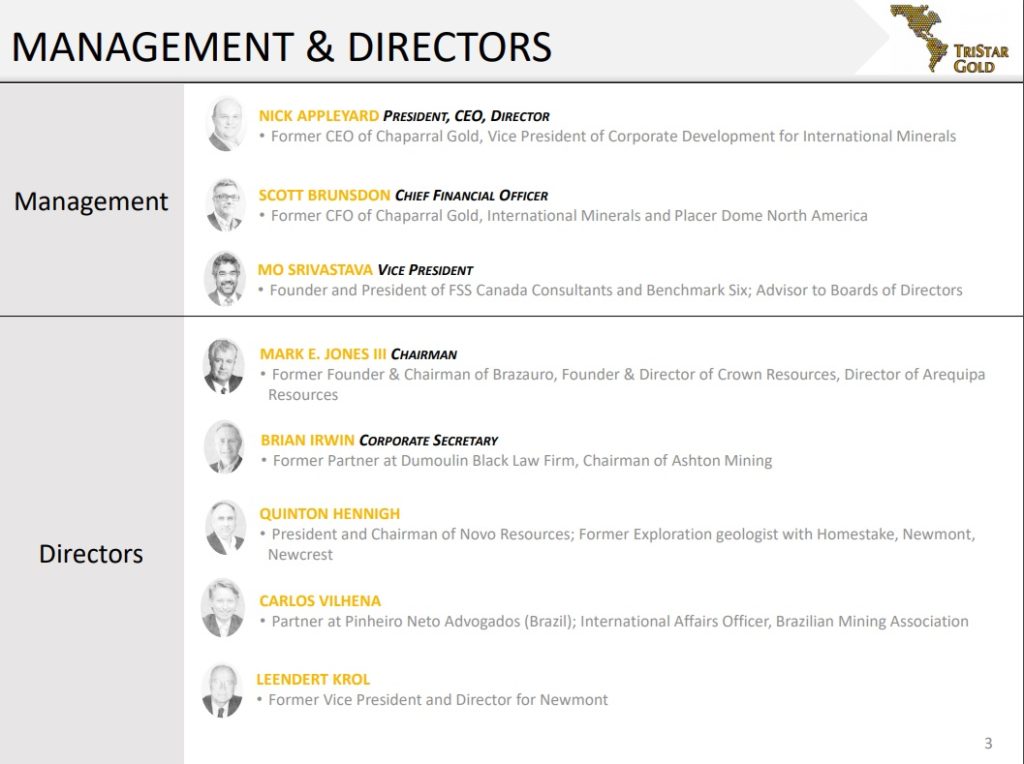Click Mo Srivastava's portrait photo

pyautogui.click(x=225, y=279)
